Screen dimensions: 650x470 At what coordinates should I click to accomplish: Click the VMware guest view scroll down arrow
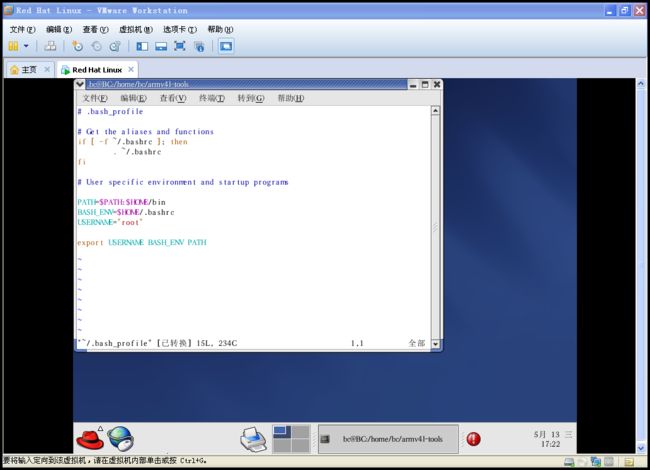pyautogui.click(x=641, y=448)
